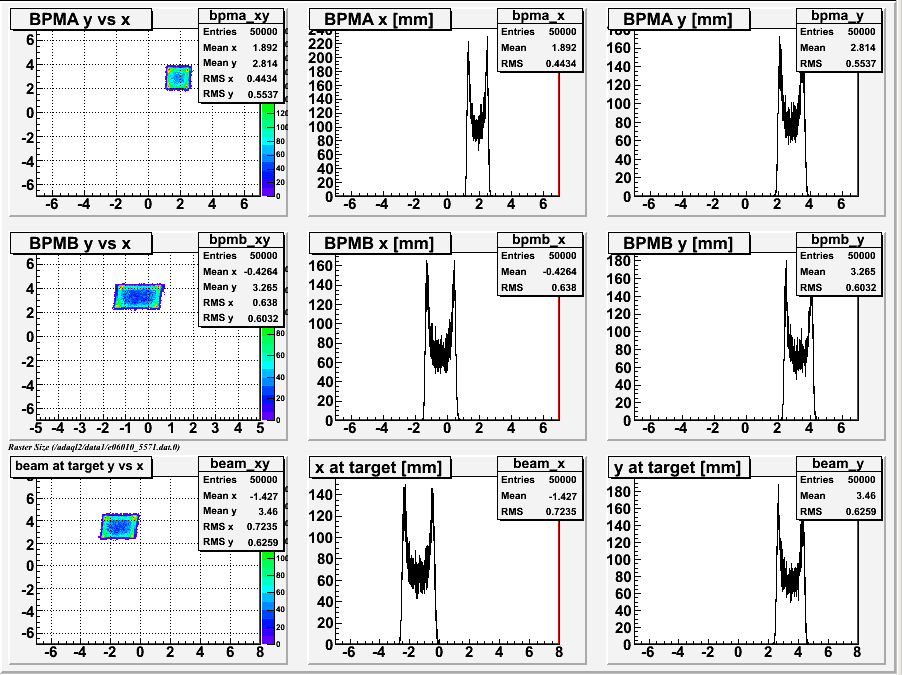The width and height of the screenshot is (902, 675).
Task: Click 'RMS 0.6032' in bpmb_y stats
Action: click(x=839, y=287)
